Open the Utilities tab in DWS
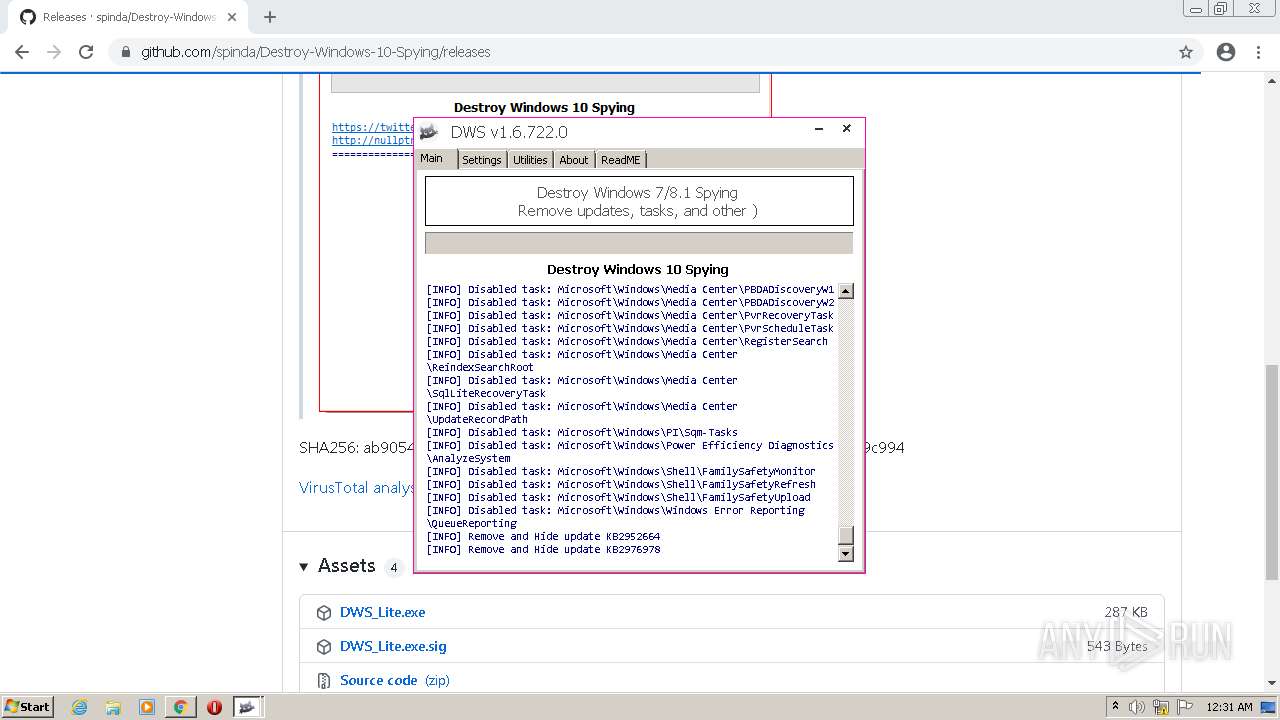This screenshot has width=1280, height=720. [x=530, y=160]
